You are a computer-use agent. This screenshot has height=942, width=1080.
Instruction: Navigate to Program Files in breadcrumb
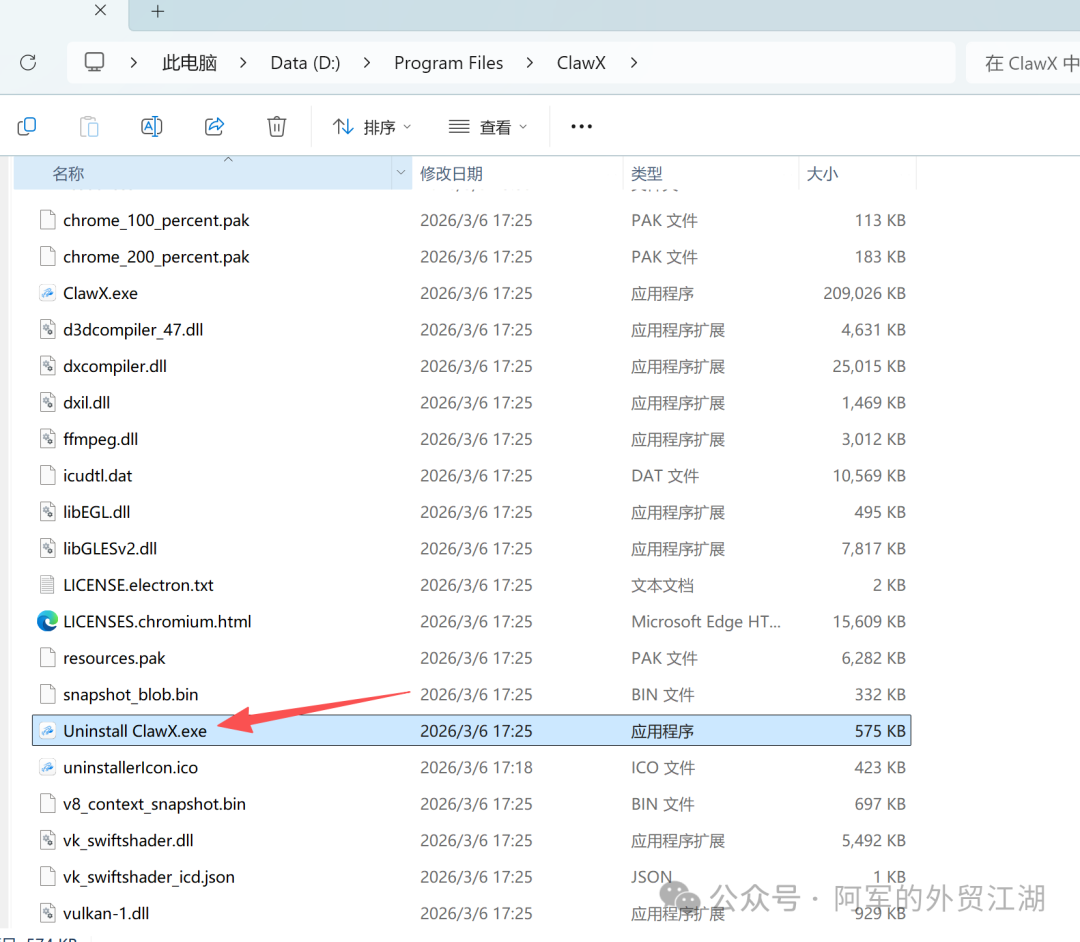tap(448, 62)
